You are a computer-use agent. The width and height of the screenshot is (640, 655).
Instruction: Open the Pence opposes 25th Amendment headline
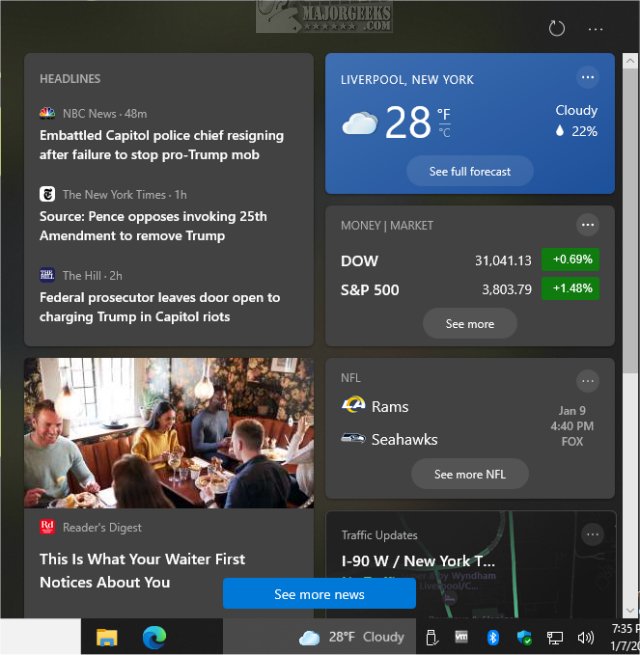click(x=153, y=226)
